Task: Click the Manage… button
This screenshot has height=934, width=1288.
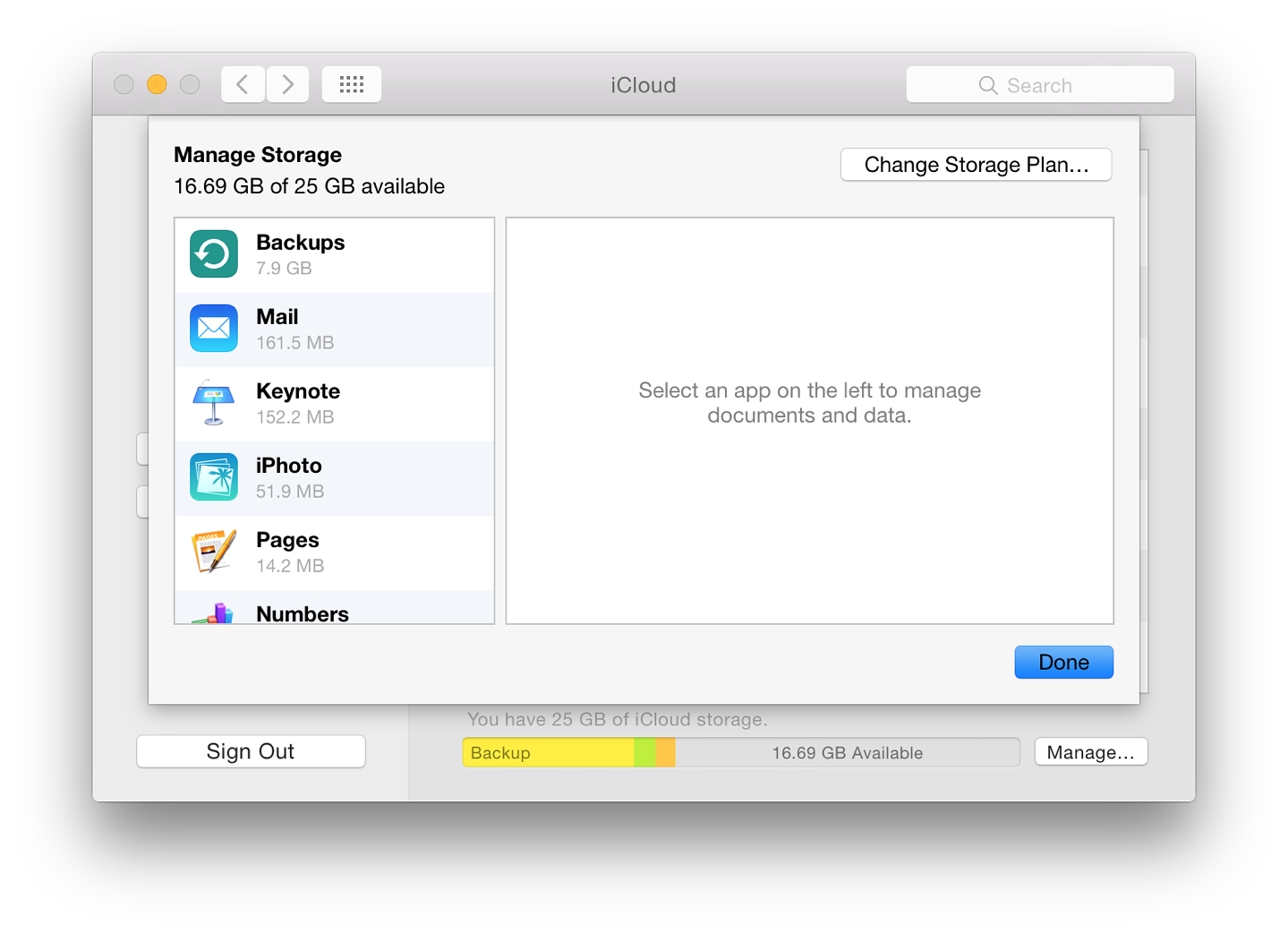Action: [x=1091, y=752]
